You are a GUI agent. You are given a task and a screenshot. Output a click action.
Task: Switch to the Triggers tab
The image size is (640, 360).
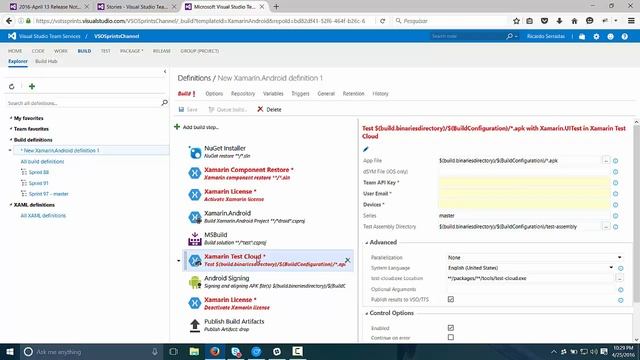tap(300, 93)
